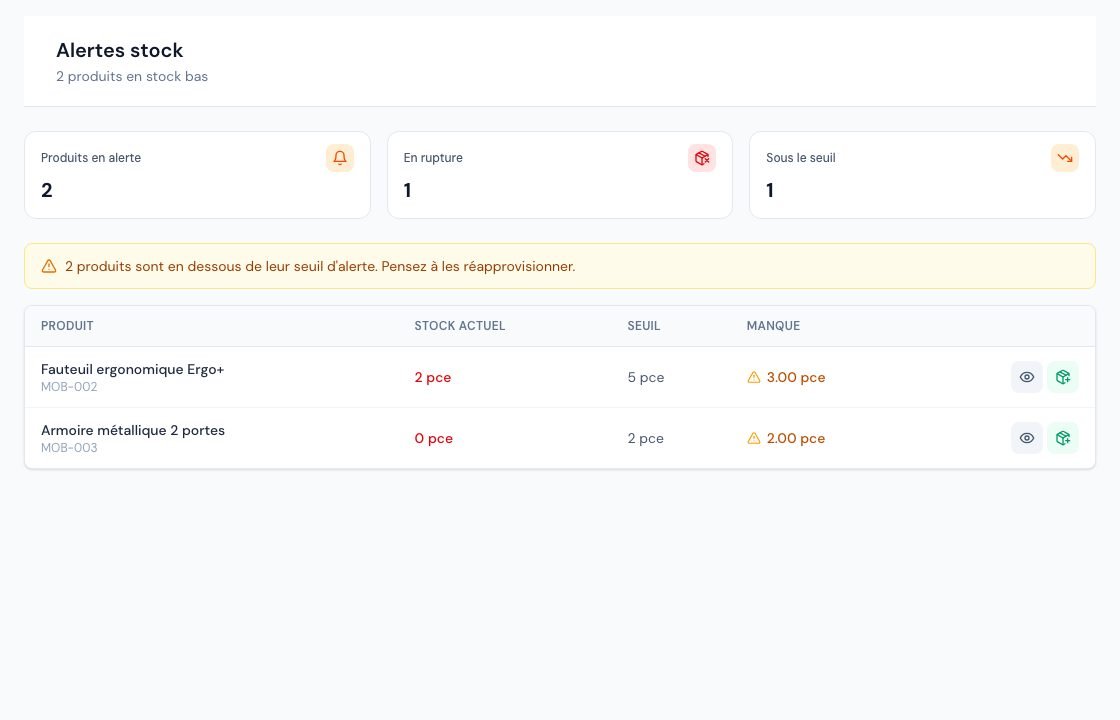Select the Produit column header
This screenshot has height=720, width=1120.
coord(67,326)
